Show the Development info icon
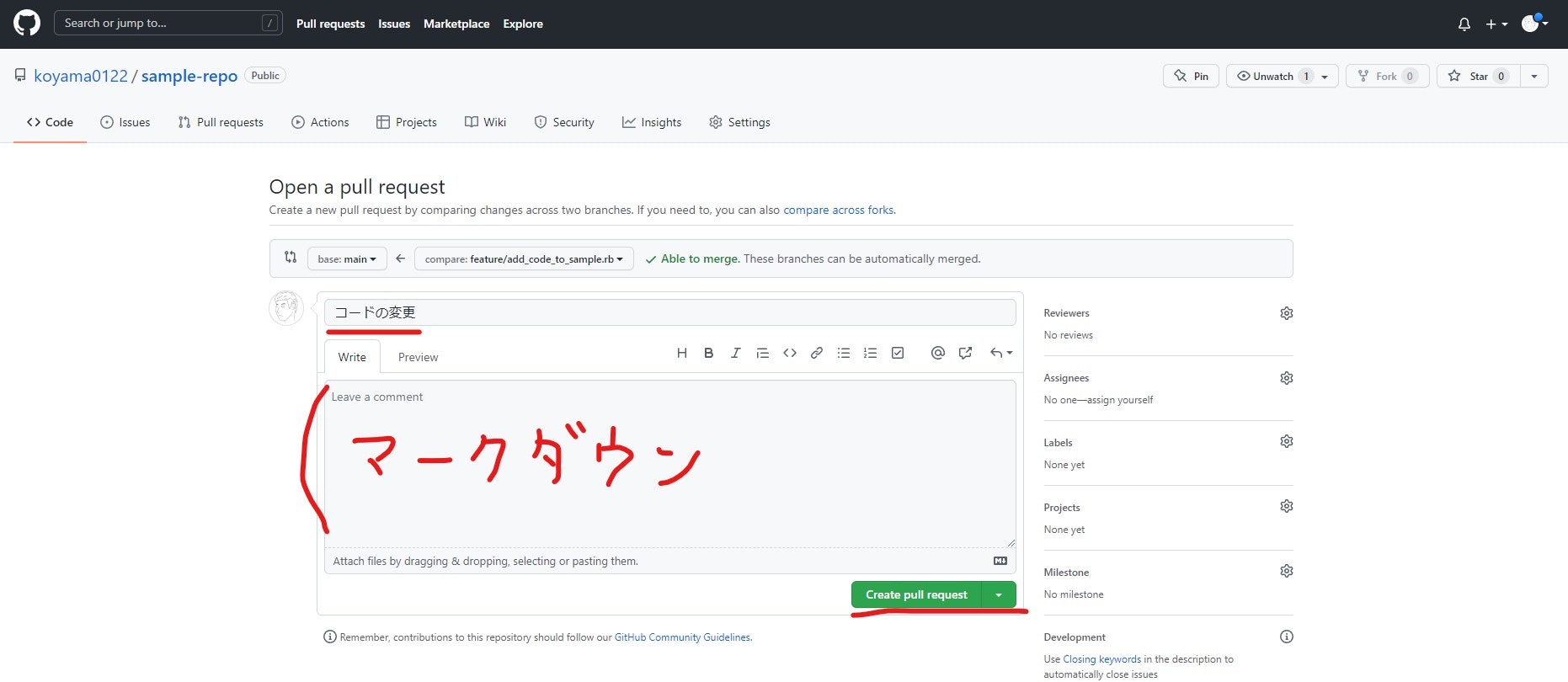The image size is (1568, 682). click(x=1287, y=637)
